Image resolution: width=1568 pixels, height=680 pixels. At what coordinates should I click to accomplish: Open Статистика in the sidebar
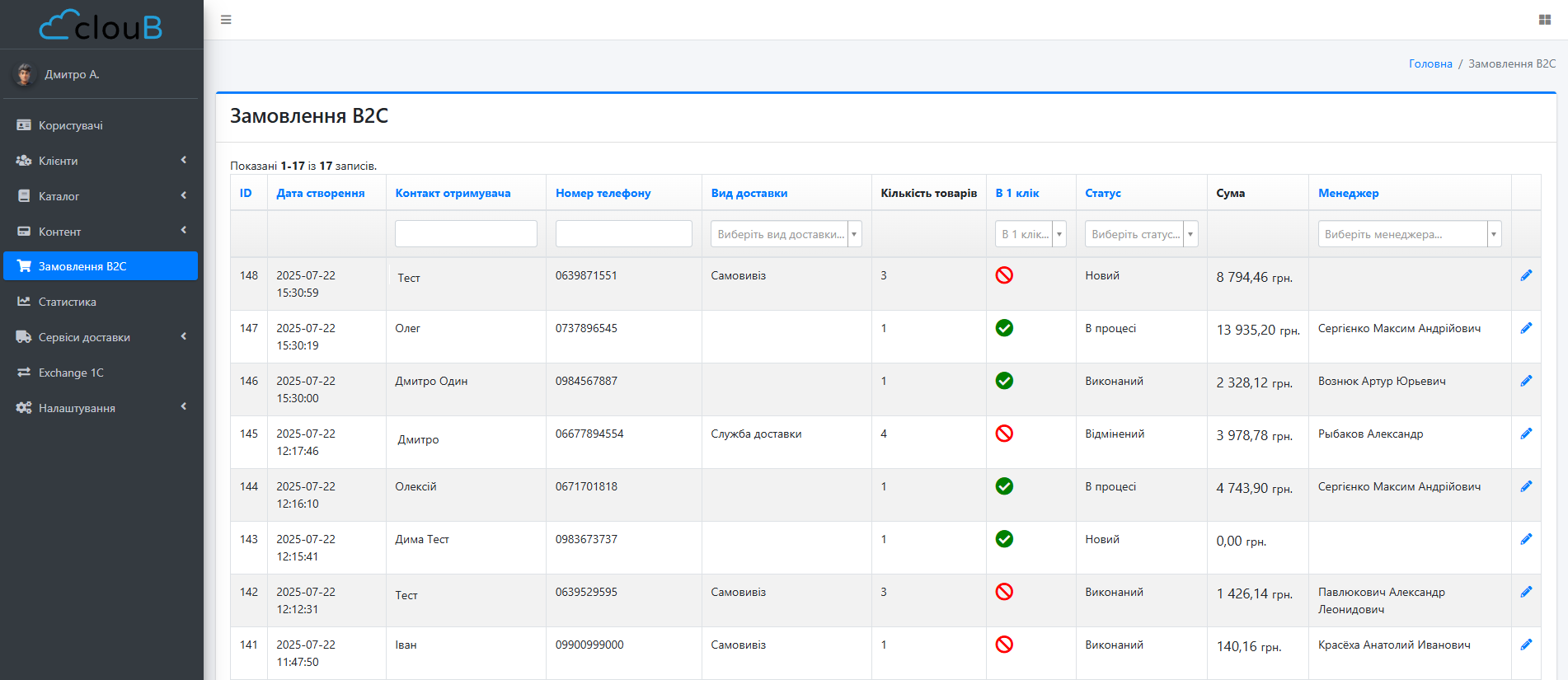pyautogui.click(x=68, y=302)
